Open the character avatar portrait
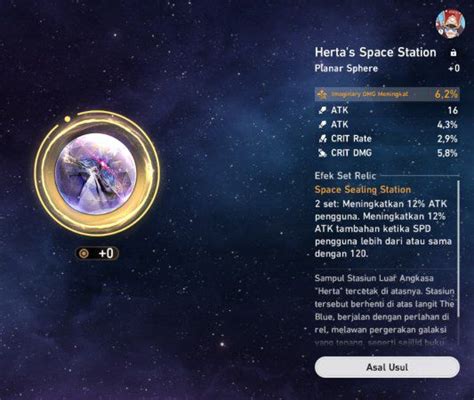Screen dimensions: 474x400 (x=450, y=23)
